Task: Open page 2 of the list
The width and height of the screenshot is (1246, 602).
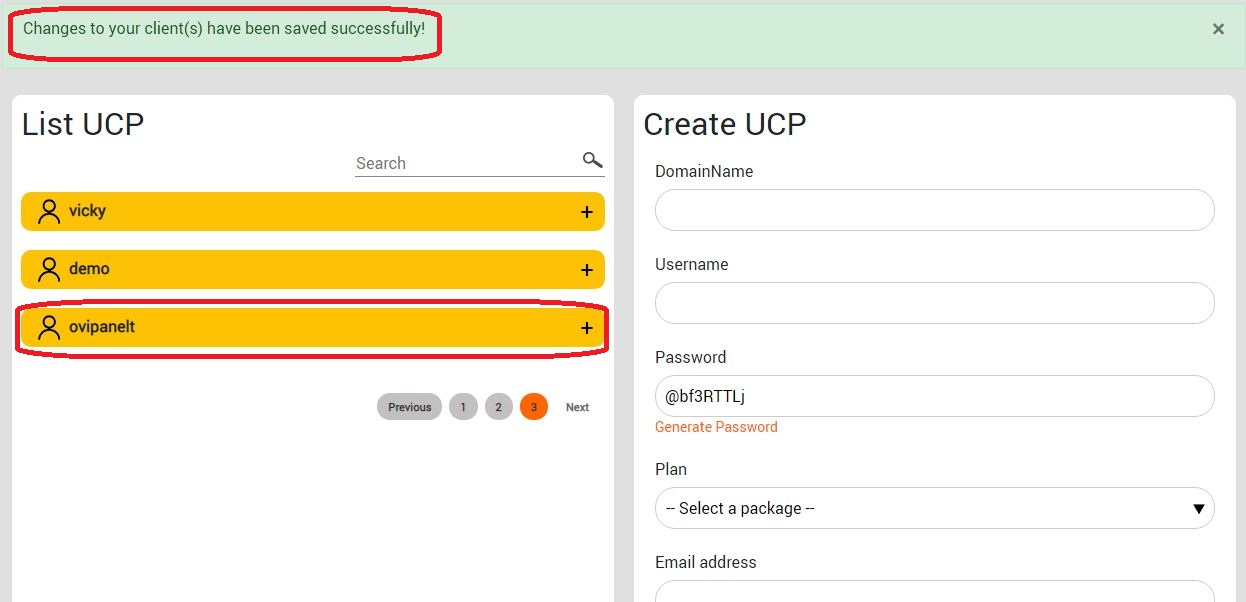Action: (499, 407)
